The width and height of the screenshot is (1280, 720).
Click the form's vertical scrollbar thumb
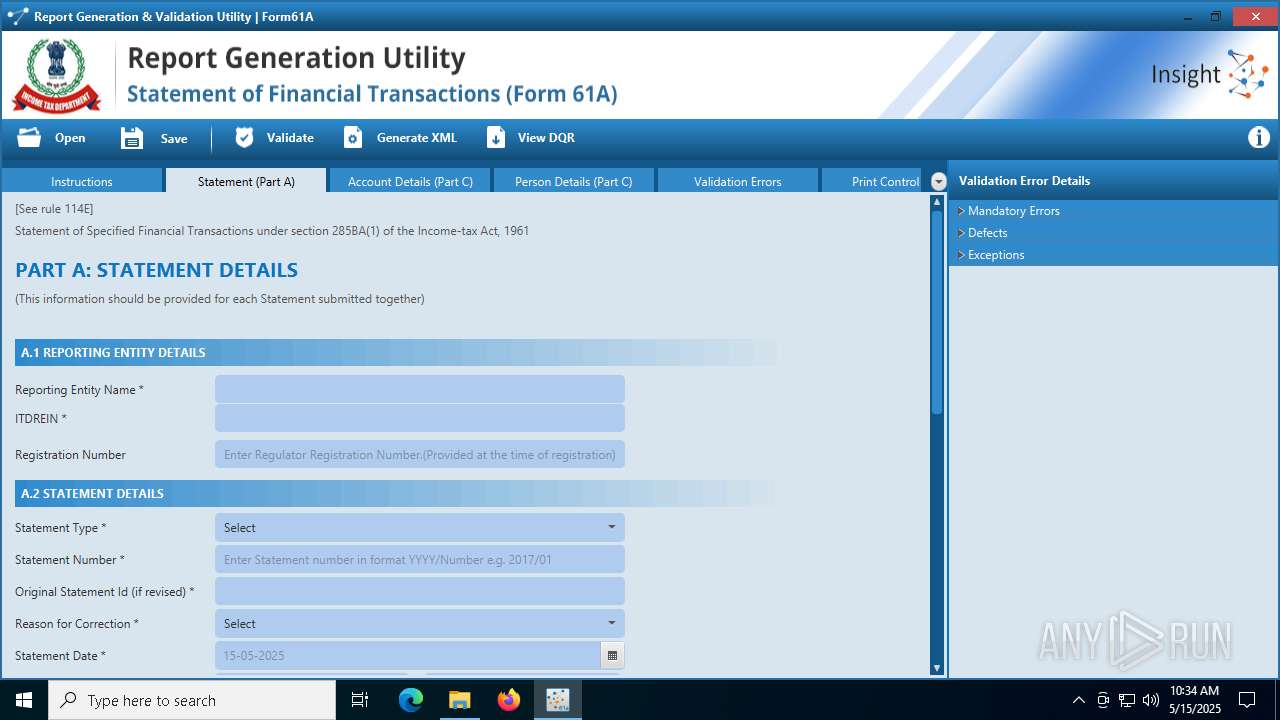click(x=937, y=312)
